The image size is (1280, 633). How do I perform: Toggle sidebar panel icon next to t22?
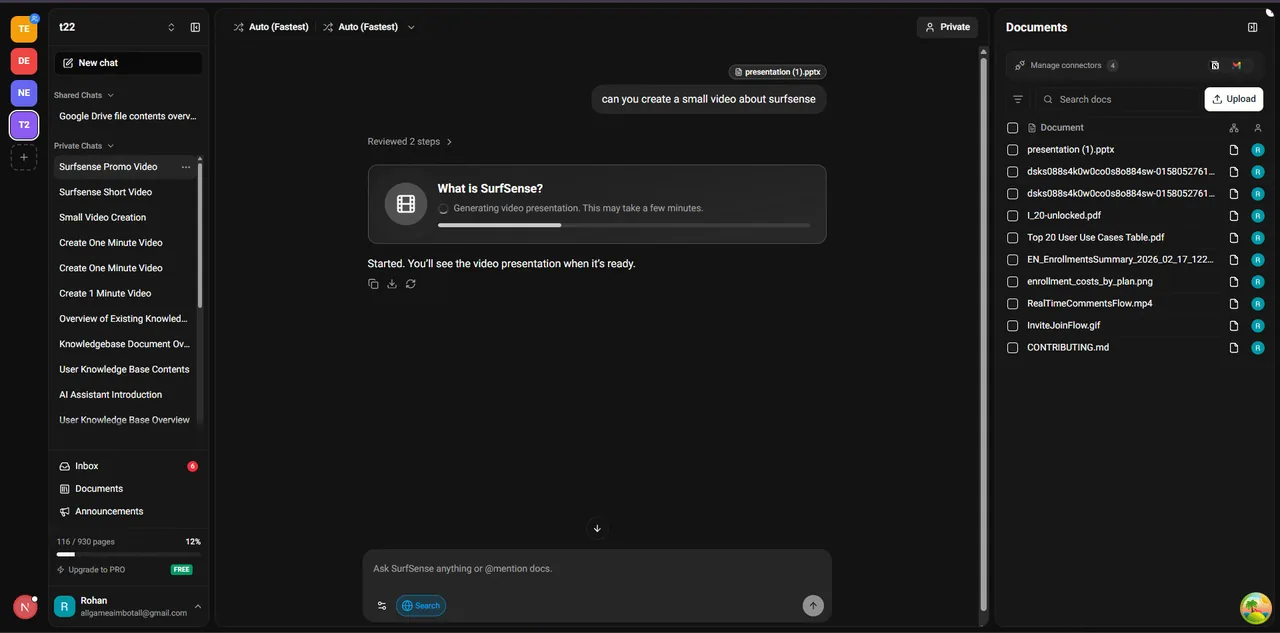coord(195,27)
